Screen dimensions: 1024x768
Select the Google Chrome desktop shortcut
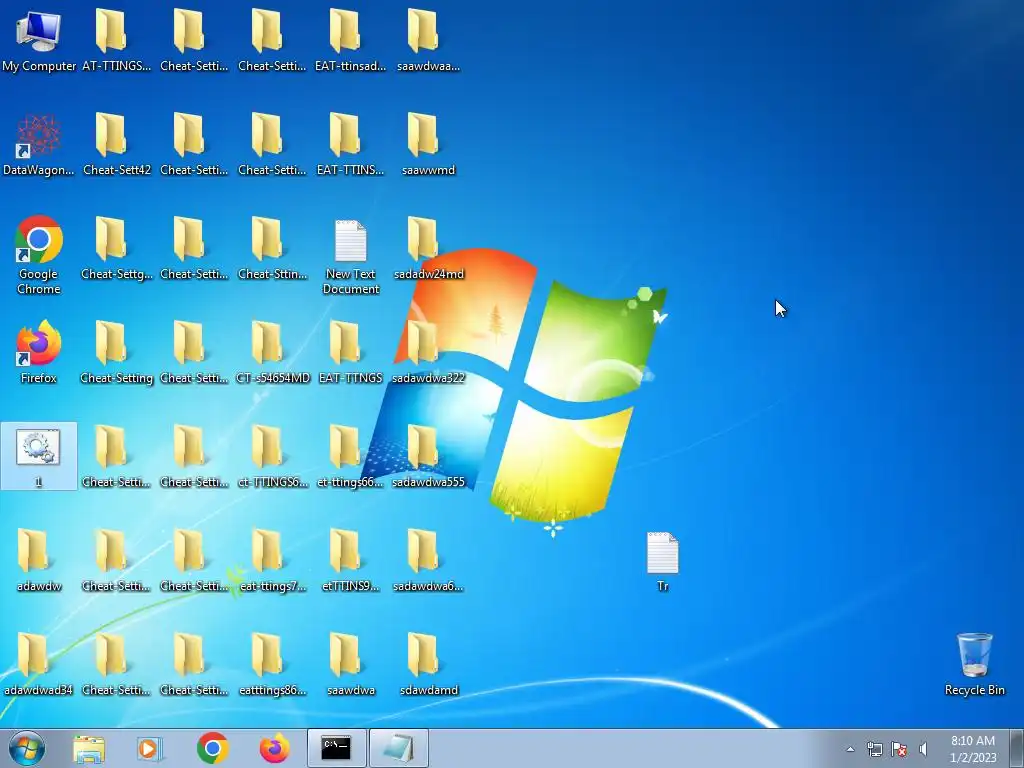(39, 253)
